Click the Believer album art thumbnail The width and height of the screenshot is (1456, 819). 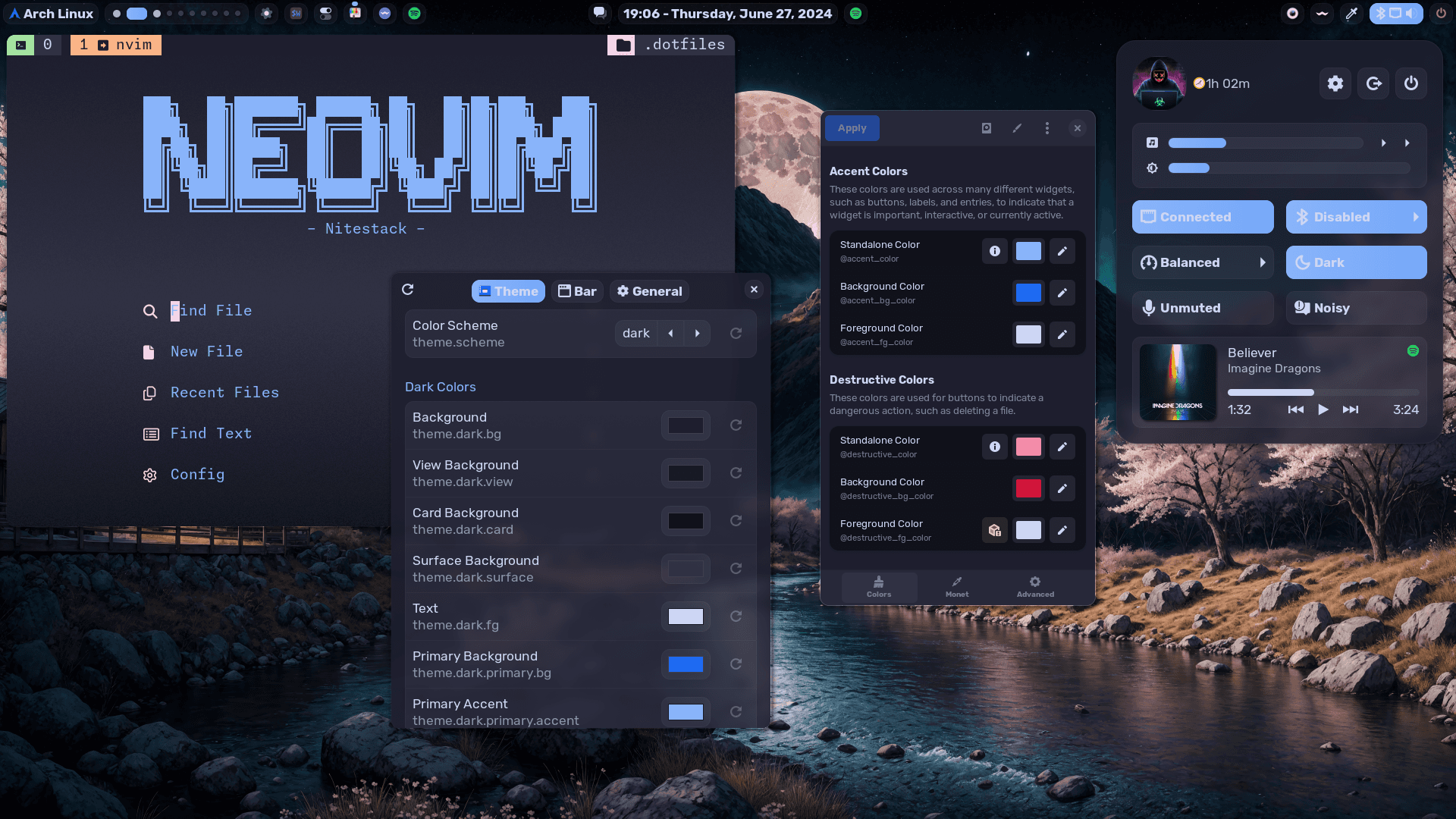pos(1178,383)
